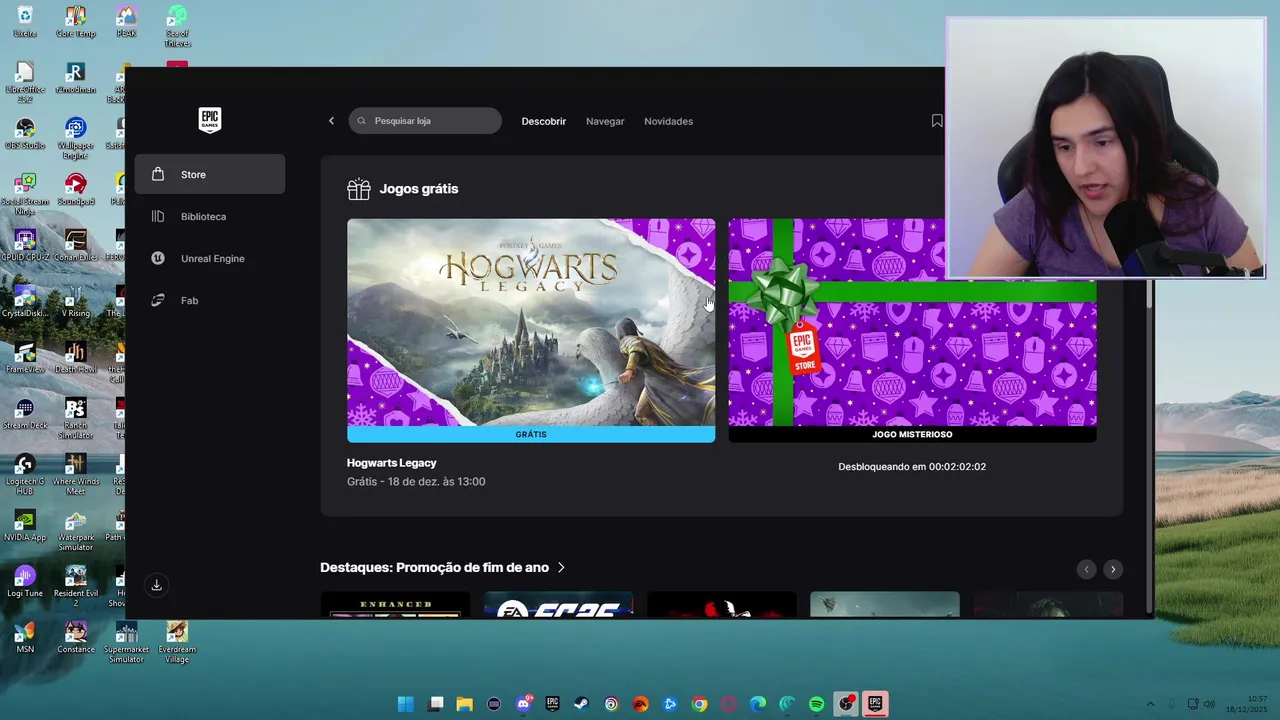Click the Grátis - 18 de dez. text
Screen dimensions: 1280x720
(416, 482)
